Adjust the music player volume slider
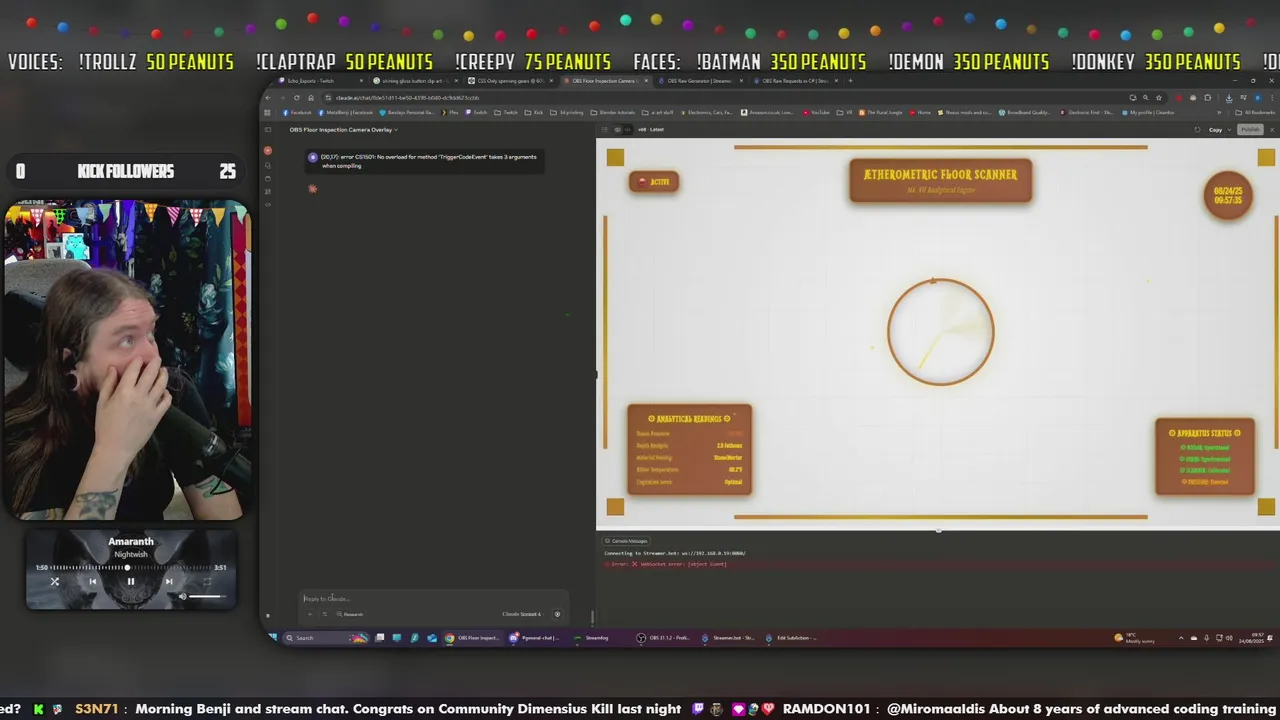The image size is (1280, 720). click(207, 597)
